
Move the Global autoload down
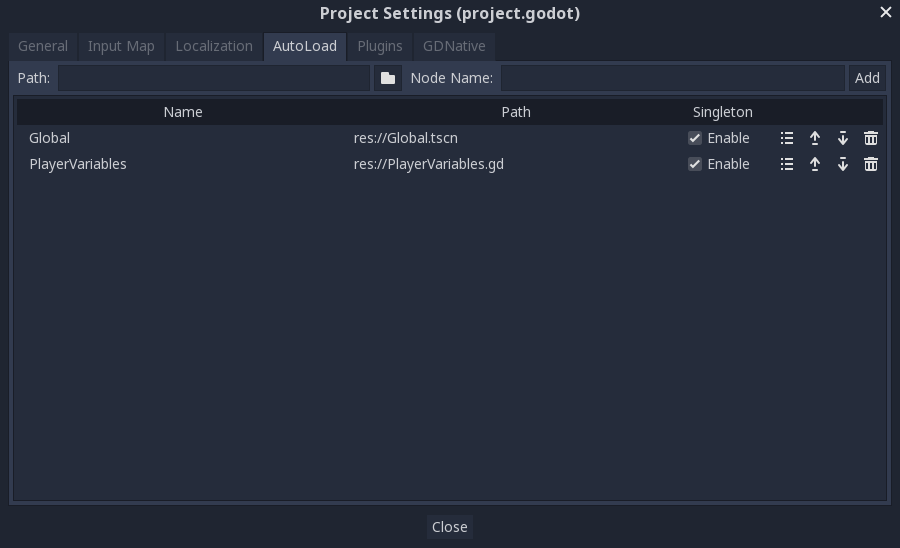(843, 138)
